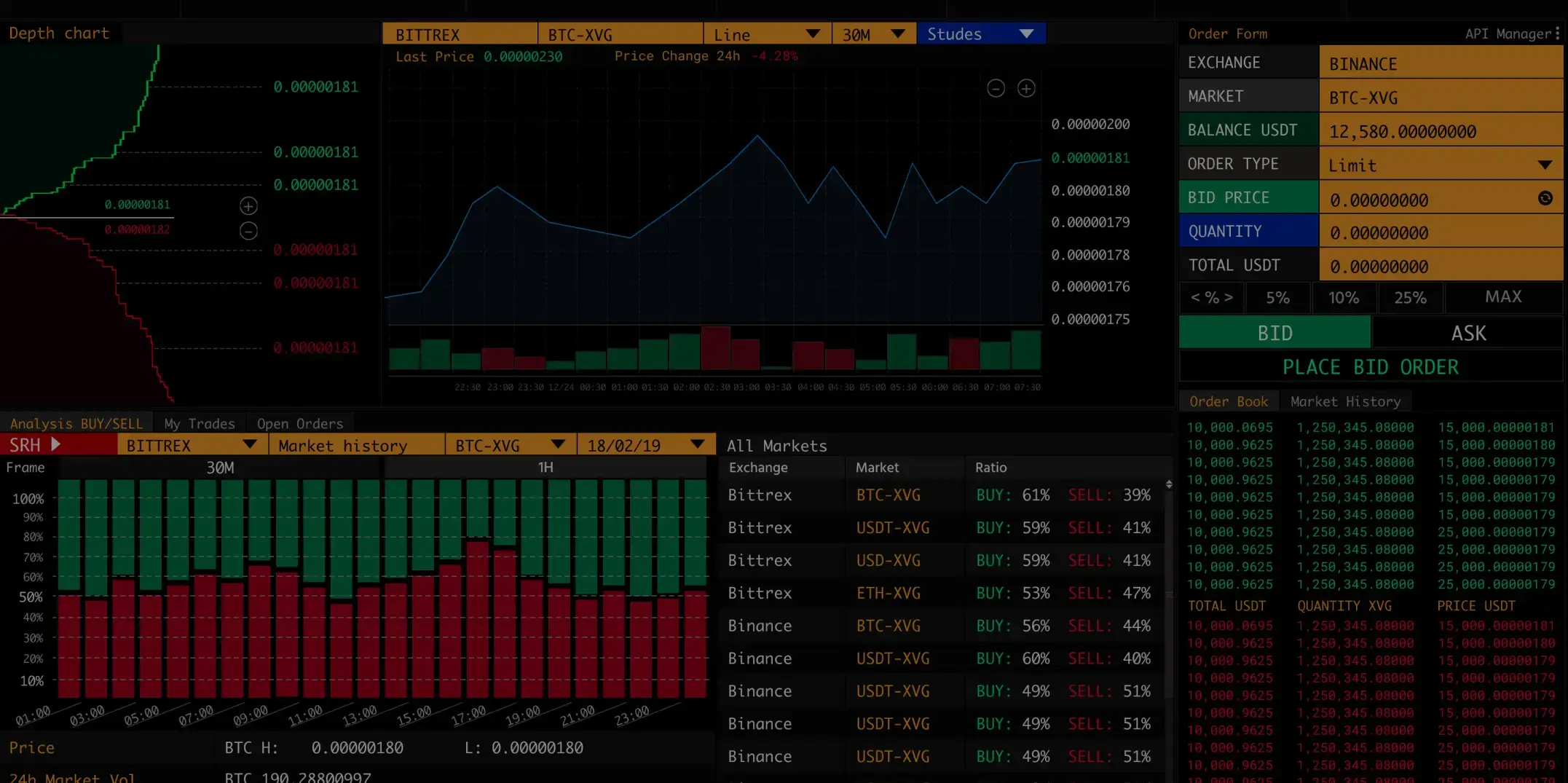Click the Market history selector

pyautogui.click(x=356, y=445)
